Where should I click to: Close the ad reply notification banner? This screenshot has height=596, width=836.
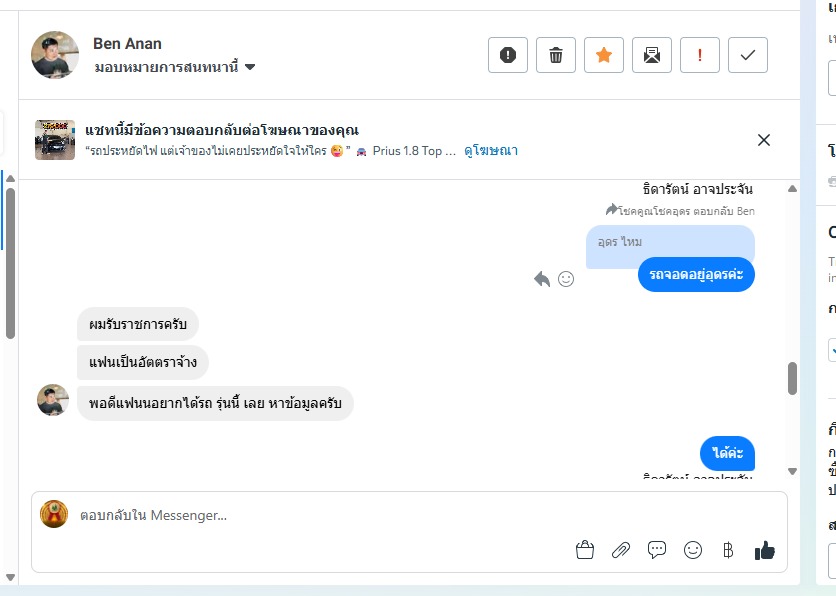click(764, 140)
